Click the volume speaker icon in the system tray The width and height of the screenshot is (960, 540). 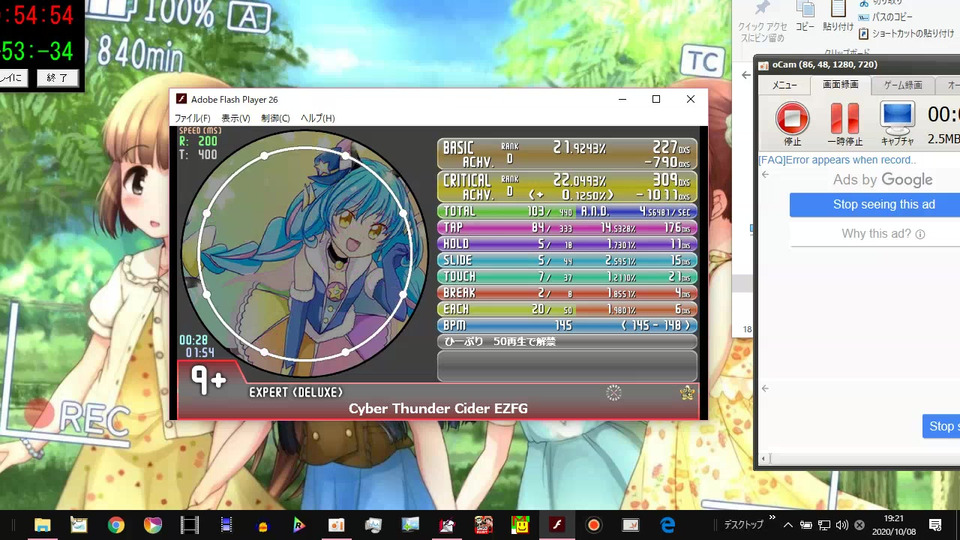(842, 525)
